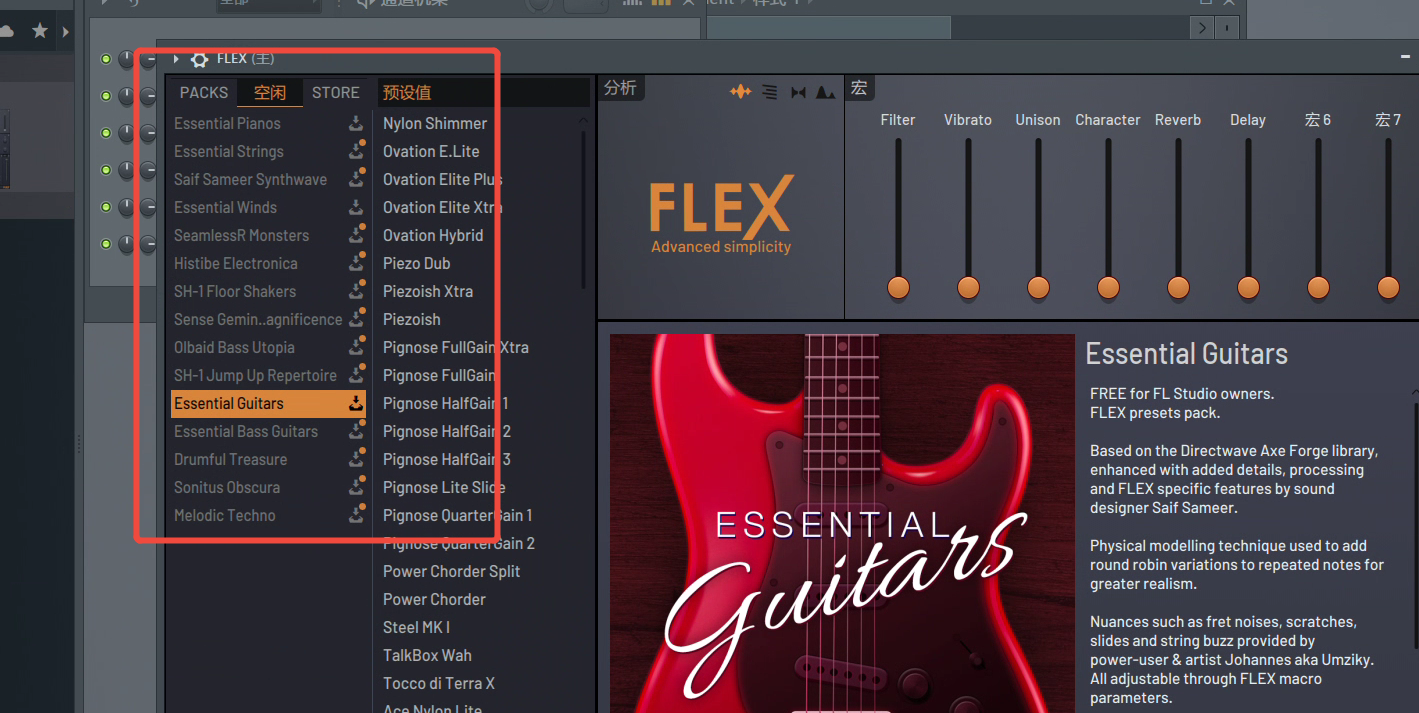
Task: Click the preset list scroll-up arrow
Action: (583, 121)
